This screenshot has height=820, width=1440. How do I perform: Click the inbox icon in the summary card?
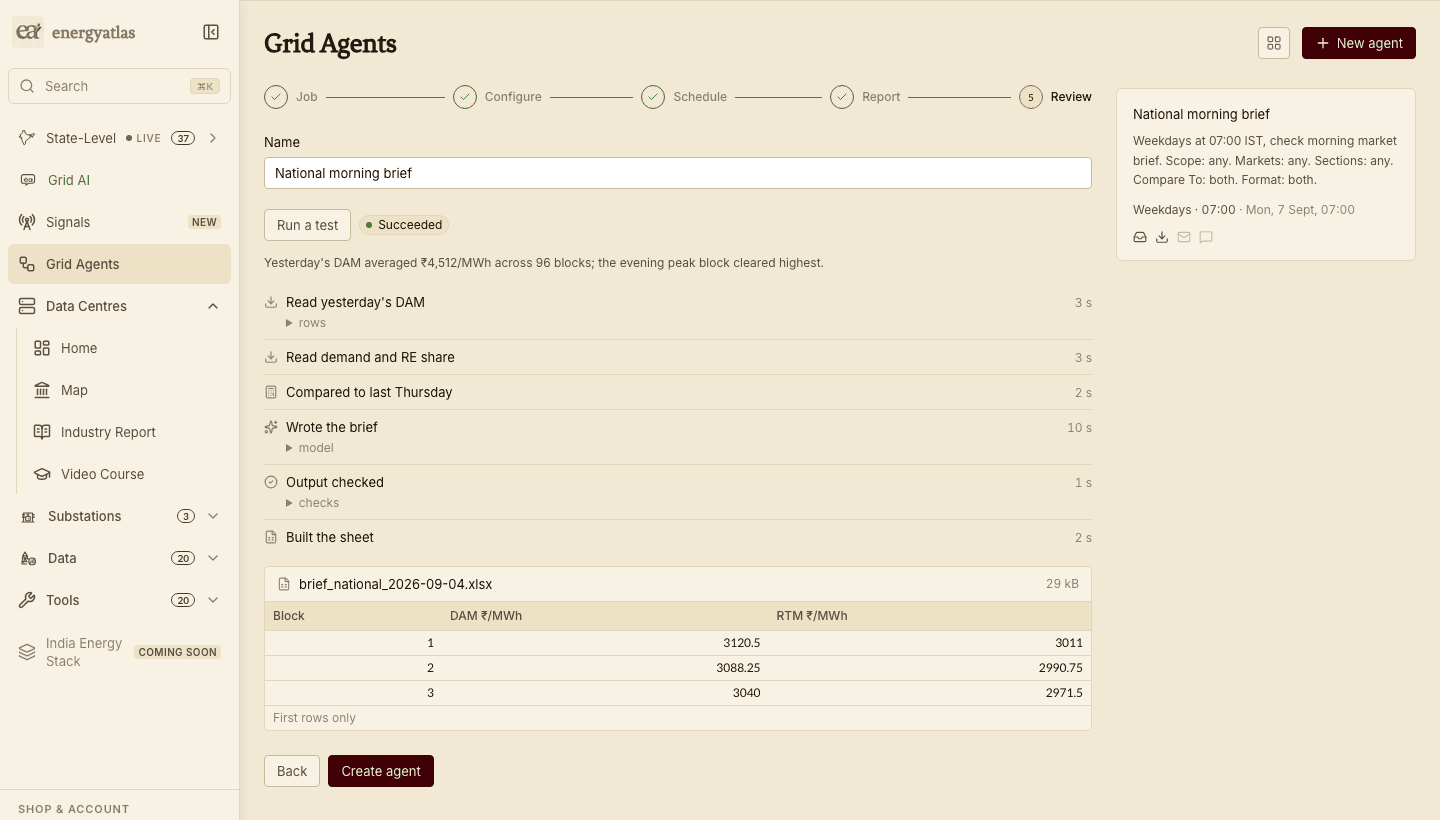[1140, 237]
